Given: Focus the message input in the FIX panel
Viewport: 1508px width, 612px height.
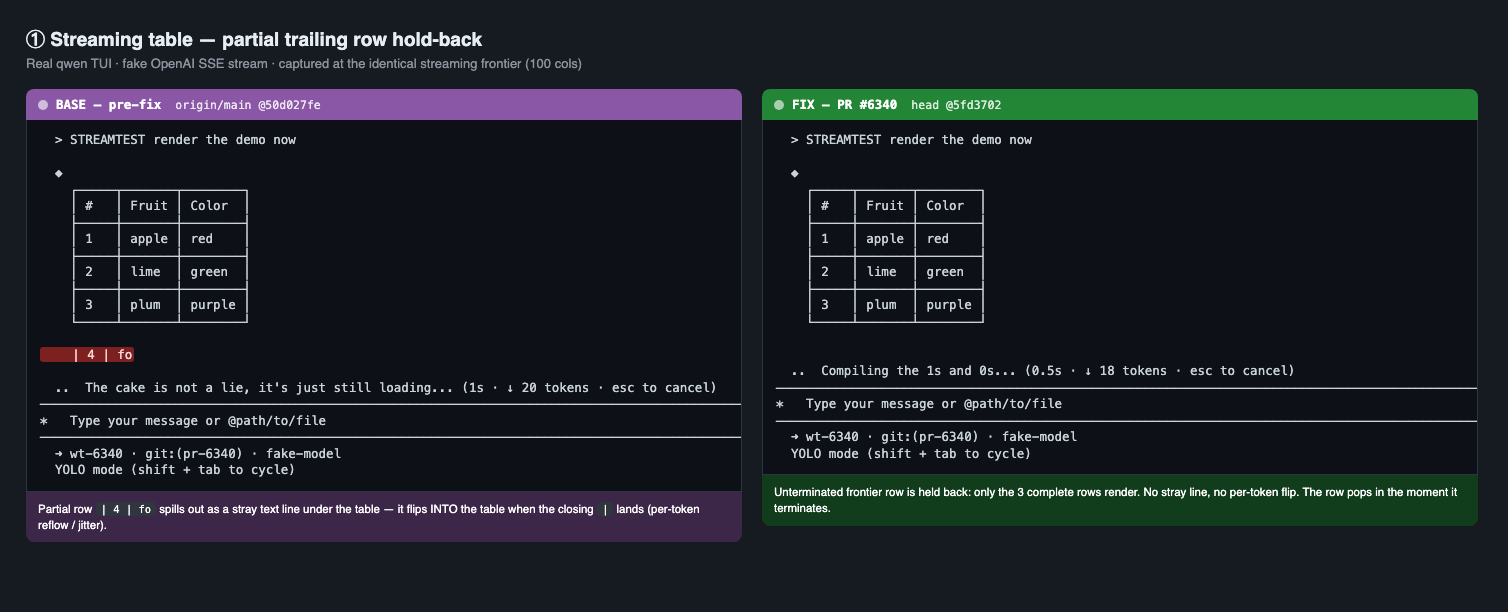Looking at the screenshot, I should (1126, 404).
